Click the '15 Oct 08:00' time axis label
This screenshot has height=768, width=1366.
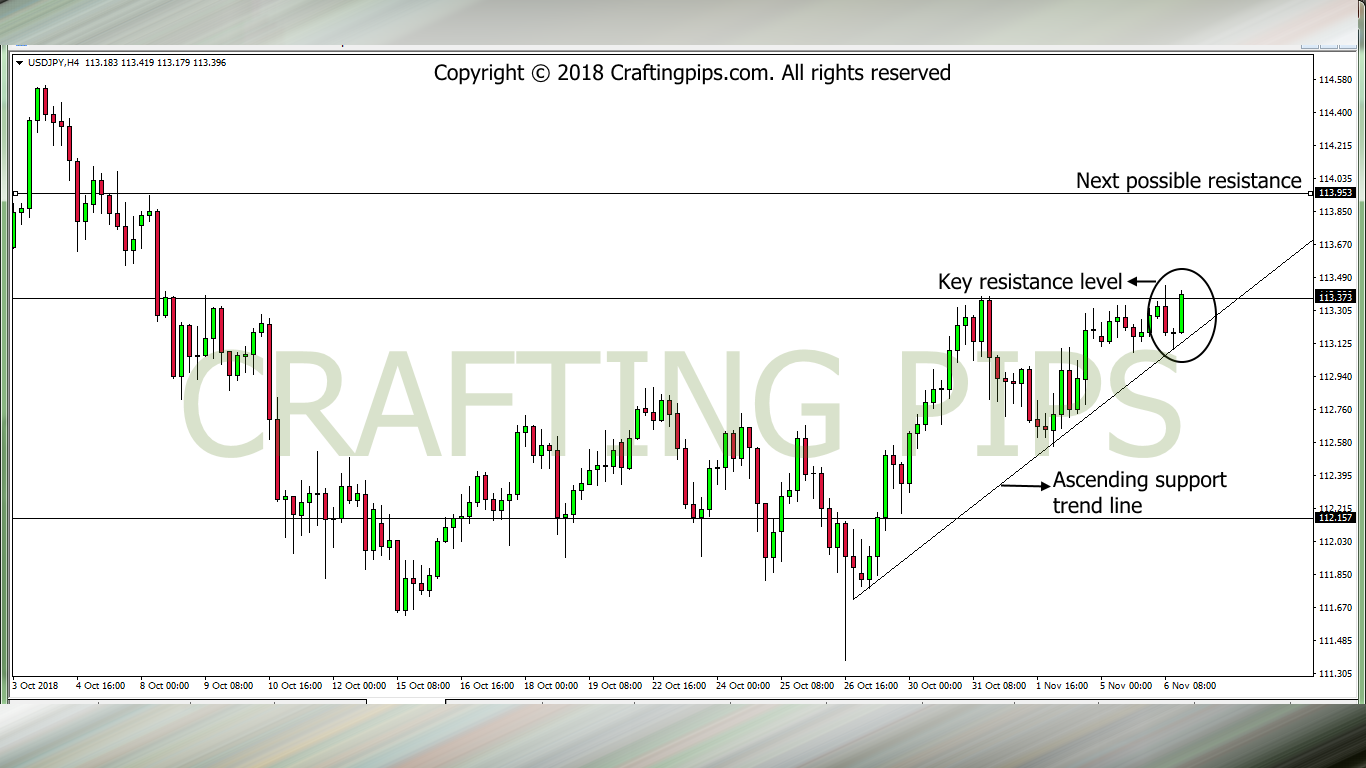[423, 686]
